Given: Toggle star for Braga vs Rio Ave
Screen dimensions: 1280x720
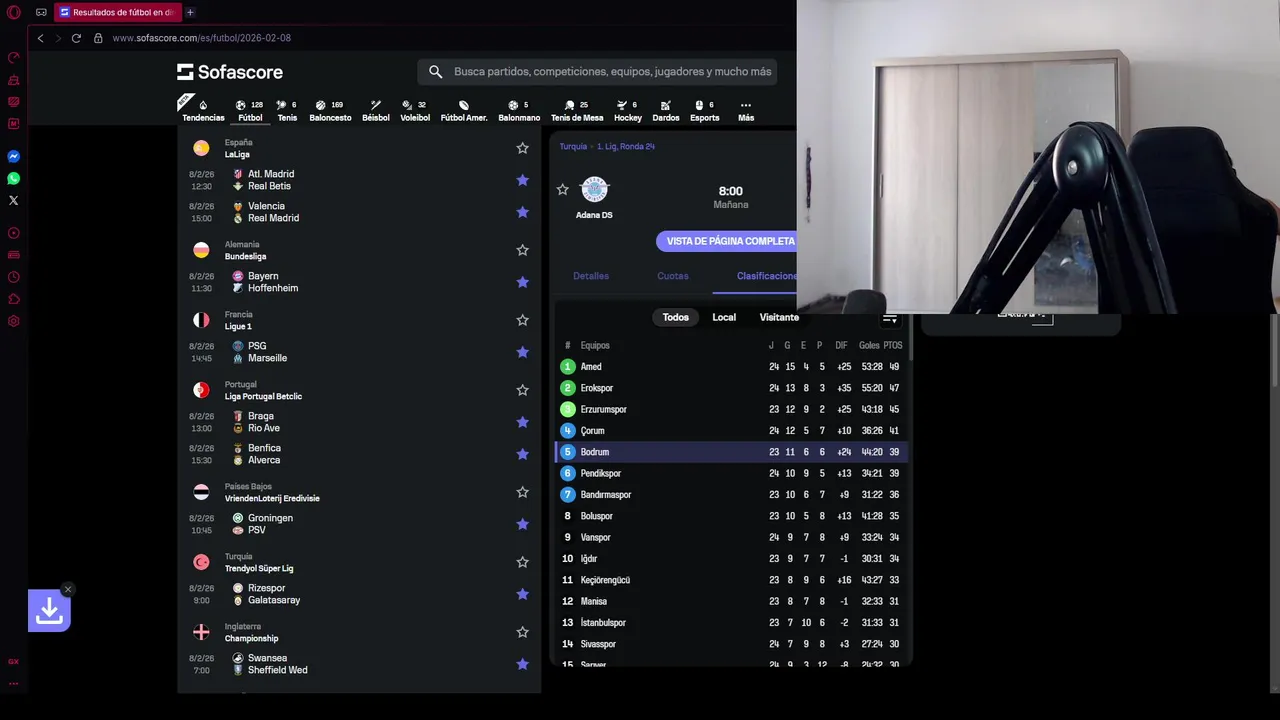Looking at the screenshot, I should click(522, 422).
